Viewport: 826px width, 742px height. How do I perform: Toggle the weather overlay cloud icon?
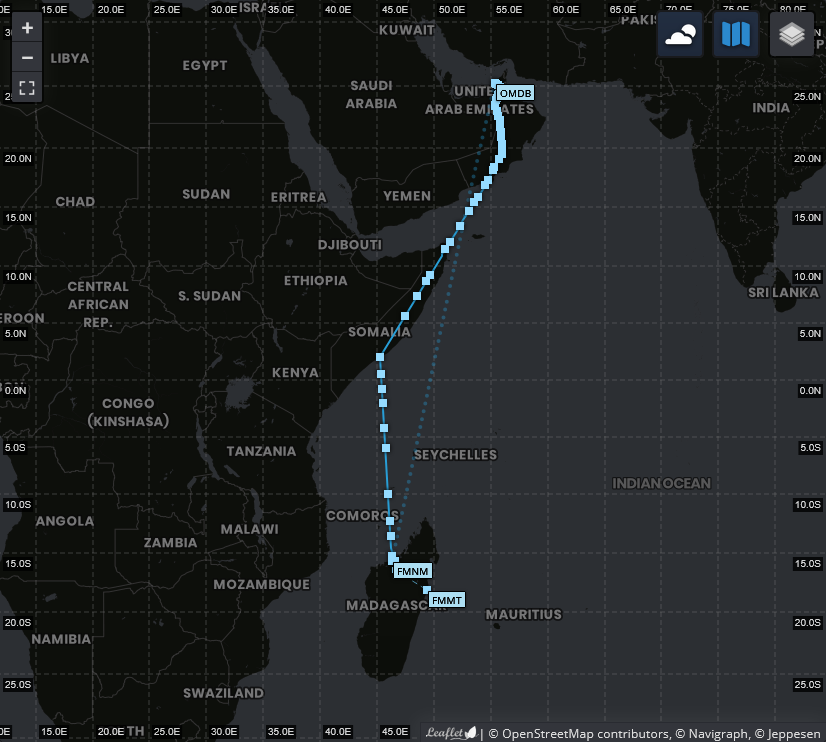[x=680, y=35]
